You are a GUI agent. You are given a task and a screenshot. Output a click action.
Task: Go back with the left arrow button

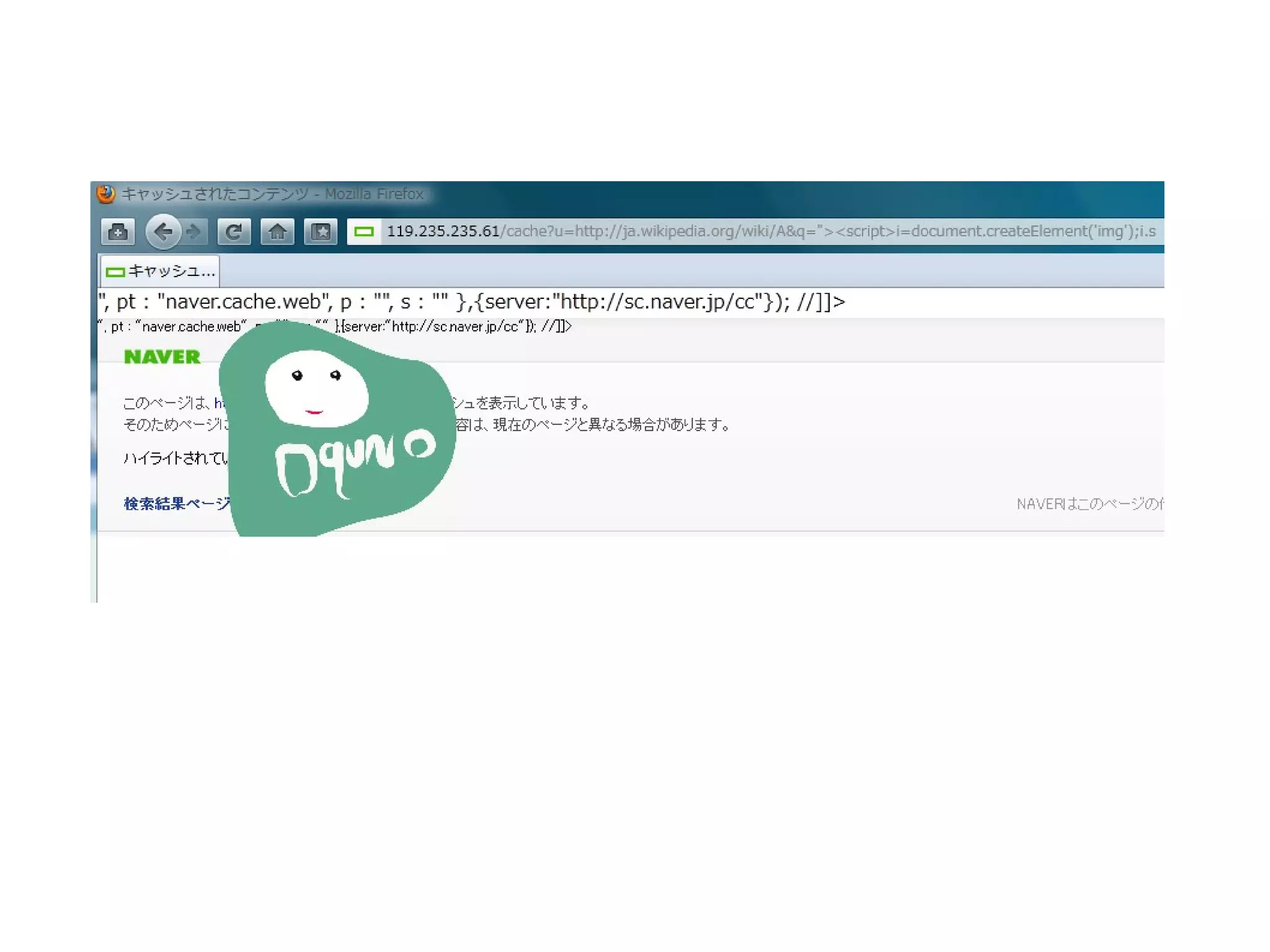(x=162, y=232)
